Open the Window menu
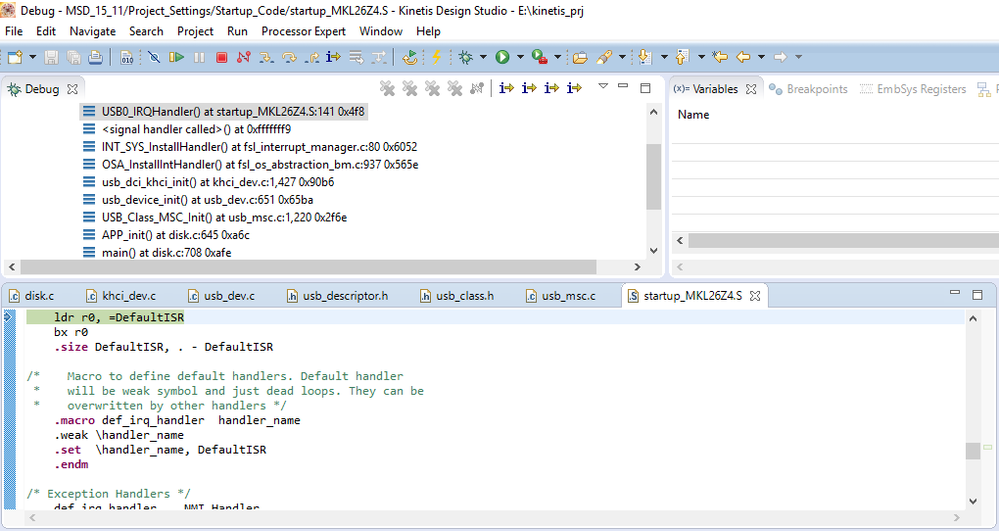This screenshot has width=999, height=531. coord(381,31)
